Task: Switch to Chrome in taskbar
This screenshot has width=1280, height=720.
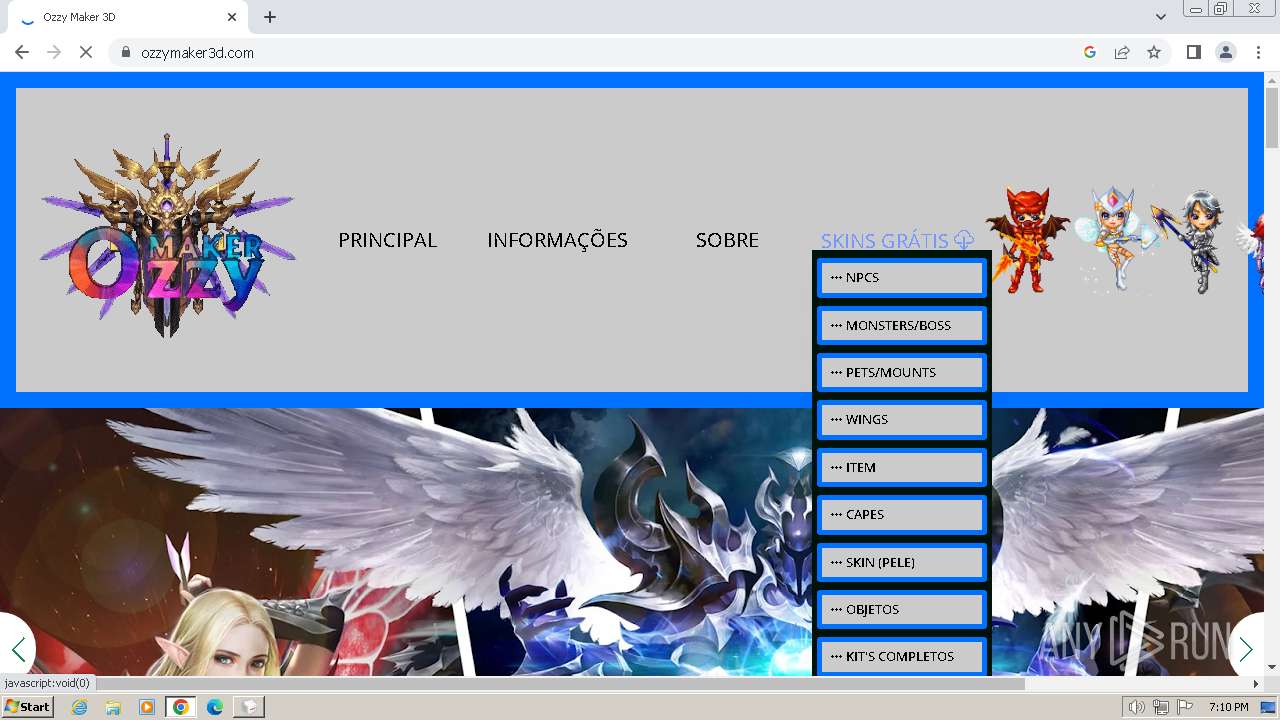Action: (180, 707)
